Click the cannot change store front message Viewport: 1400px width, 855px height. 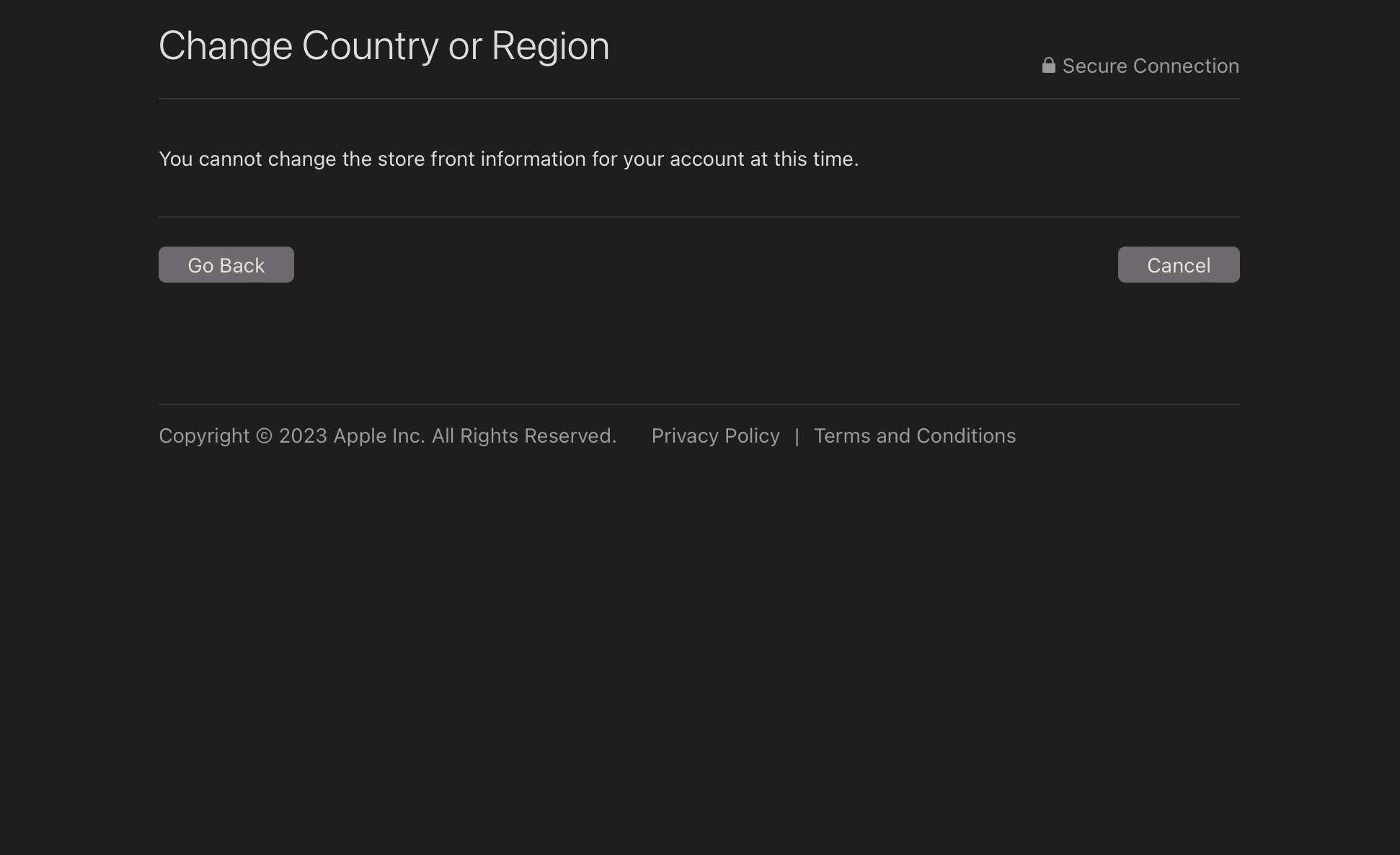(x=508, y=159)
